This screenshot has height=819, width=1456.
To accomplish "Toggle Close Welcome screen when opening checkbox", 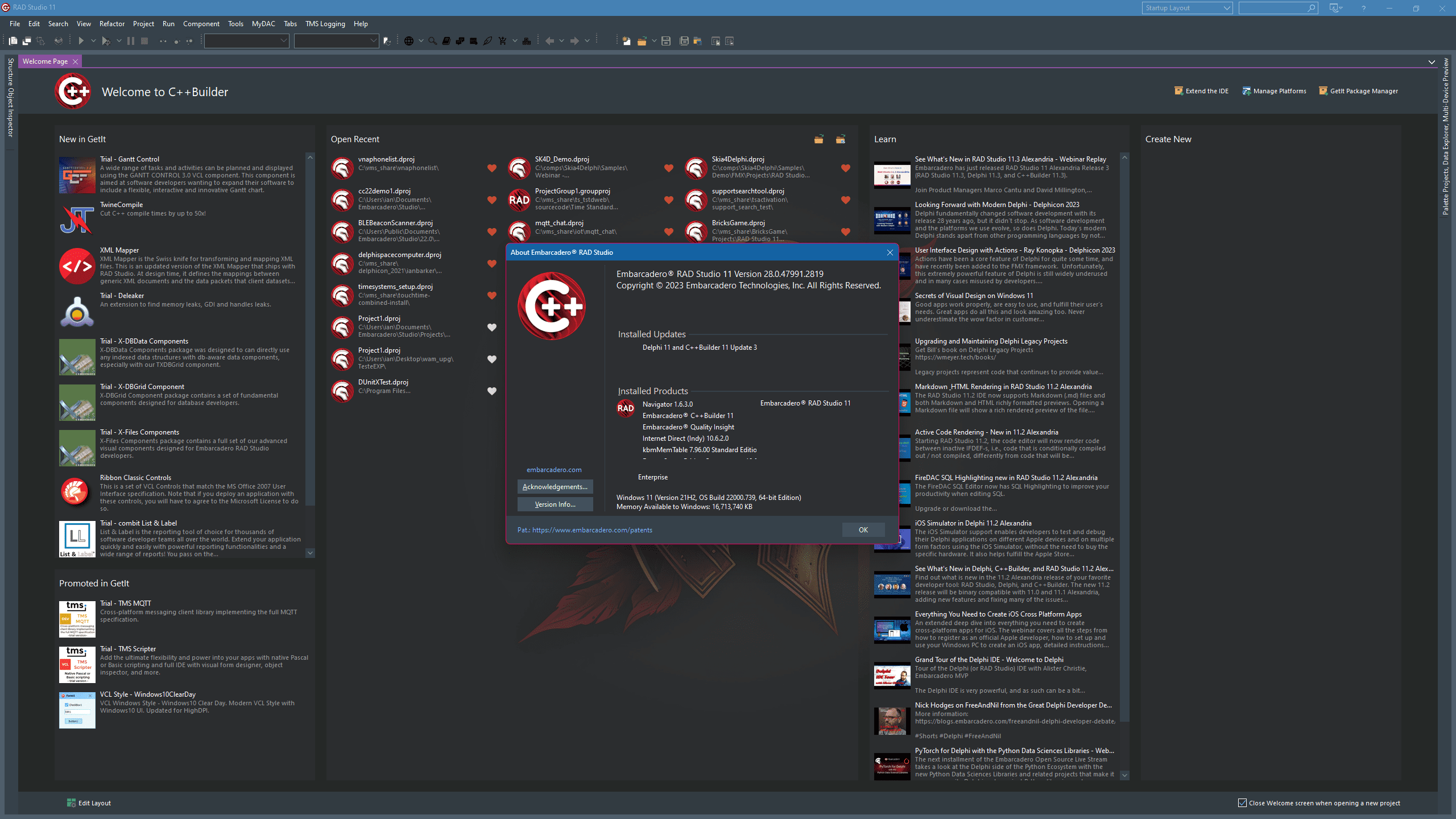I will click(x=1242, y=803).
